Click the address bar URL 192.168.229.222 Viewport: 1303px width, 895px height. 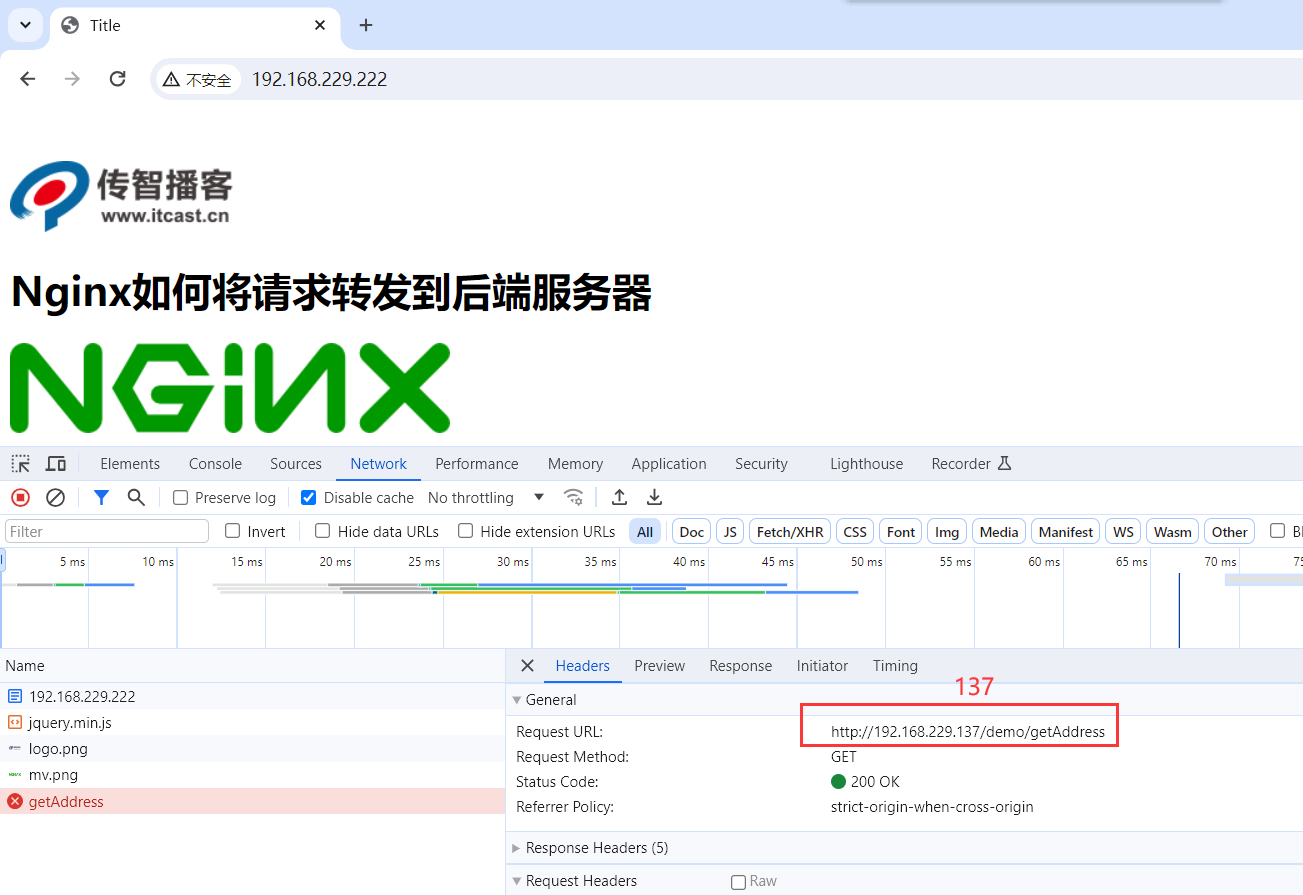[x=319, y=79]
